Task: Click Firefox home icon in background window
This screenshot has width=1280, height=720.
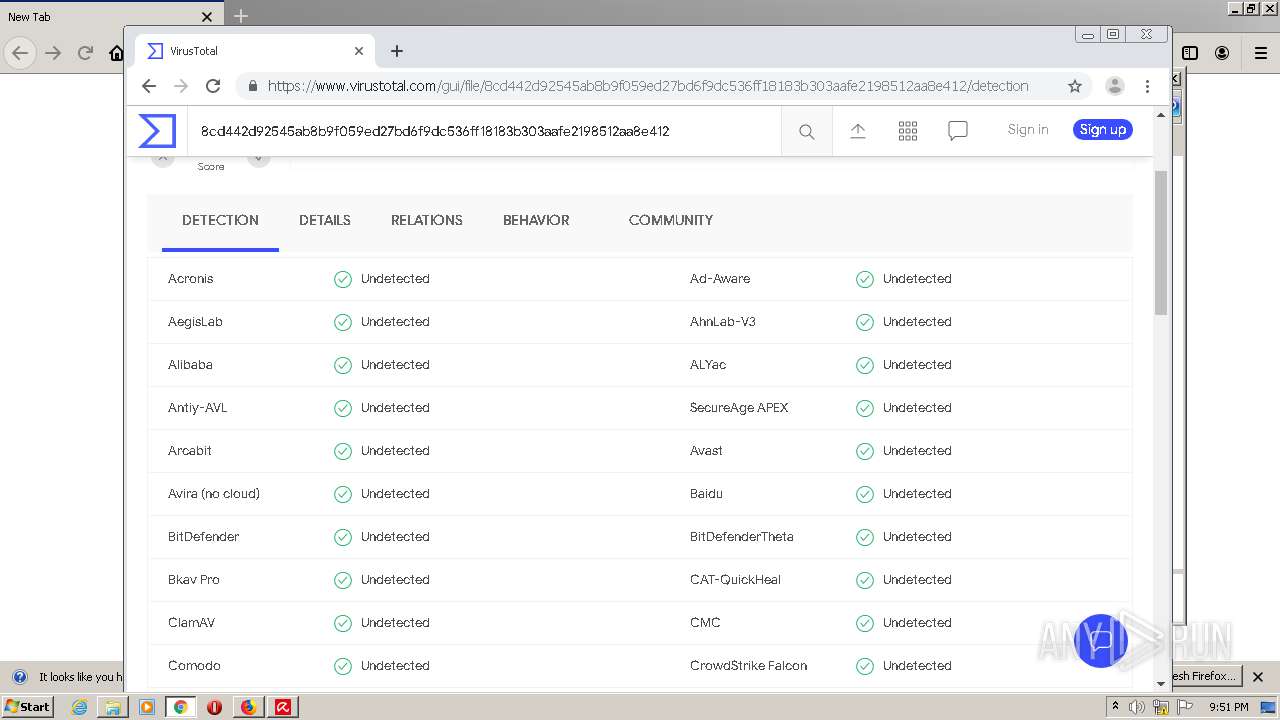Action: pyautogui.click(x=117, y=53)
